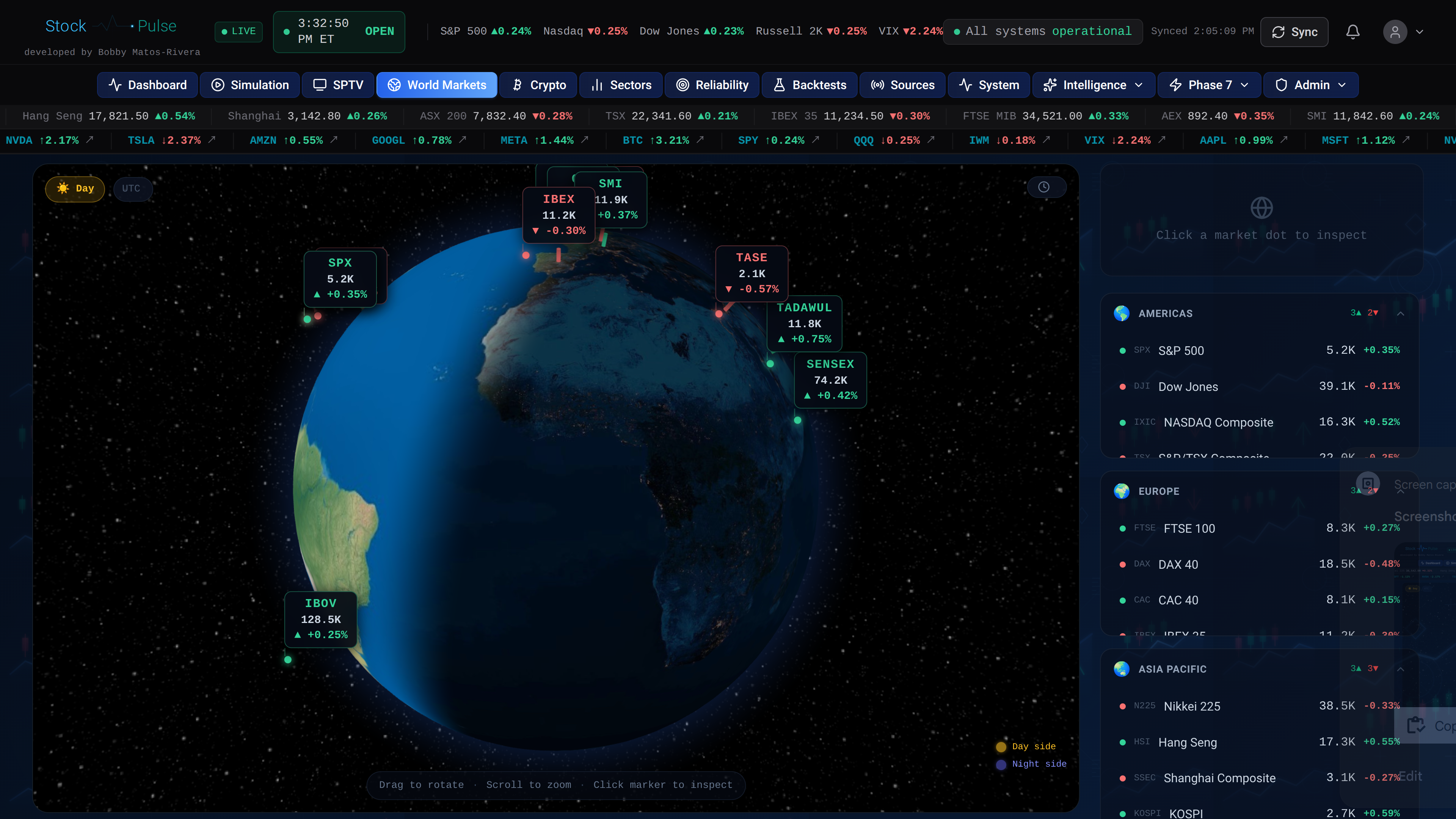Select the NASDAQ Composite row
1456x819 pixels.
[x=1259, y=422]
